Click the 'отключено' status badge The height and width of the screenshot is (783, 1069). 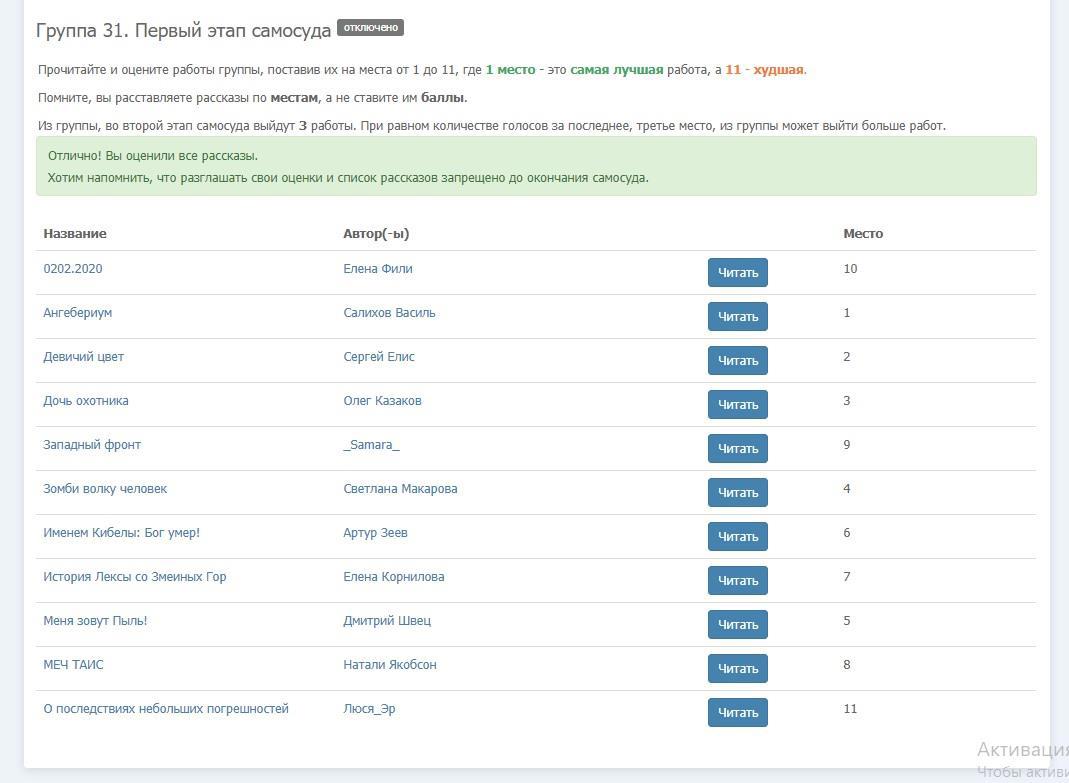click(x=370, y=28)
